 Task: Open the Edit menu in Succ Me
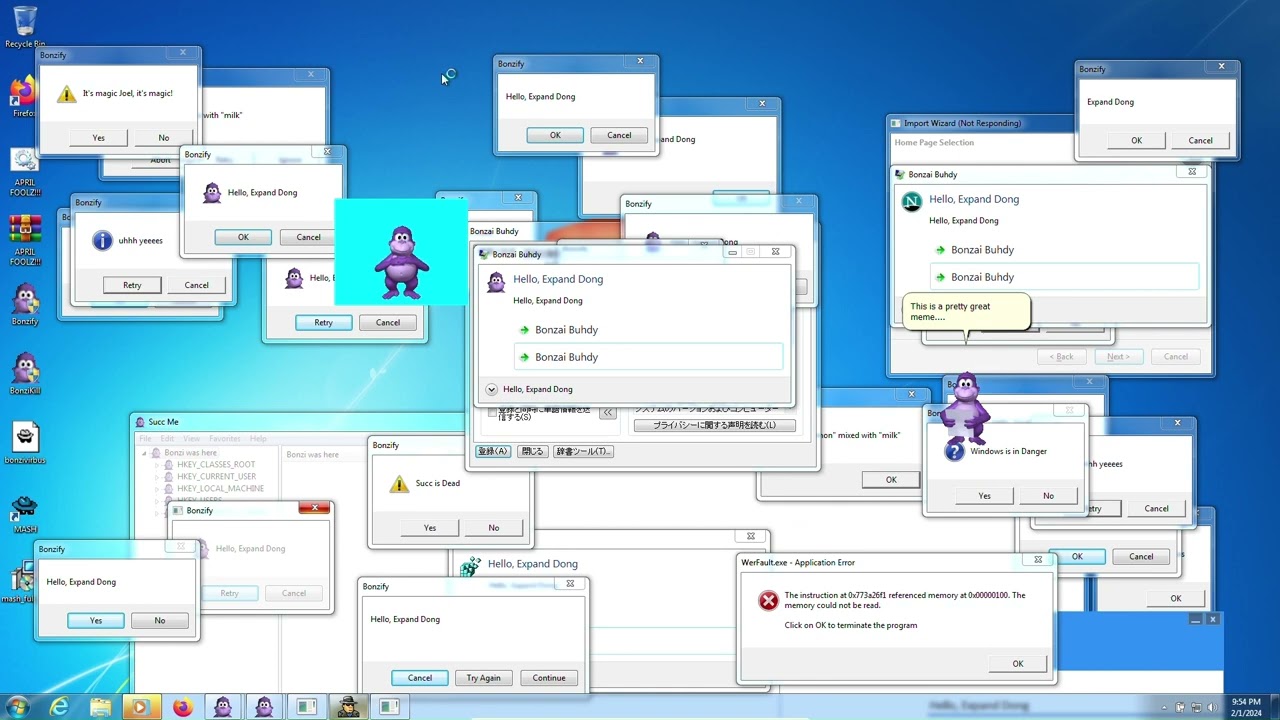click(x=167, y=439)
